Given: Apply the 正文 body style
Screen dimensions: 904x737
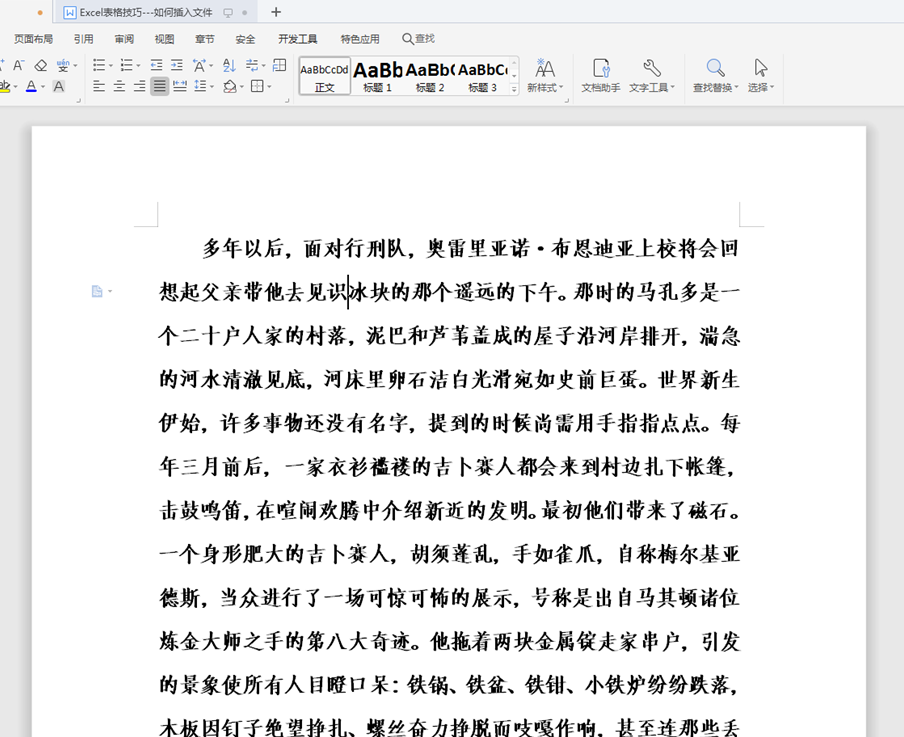Looking at the screenshot, I should pyautogui.click(x=325, y=75).
